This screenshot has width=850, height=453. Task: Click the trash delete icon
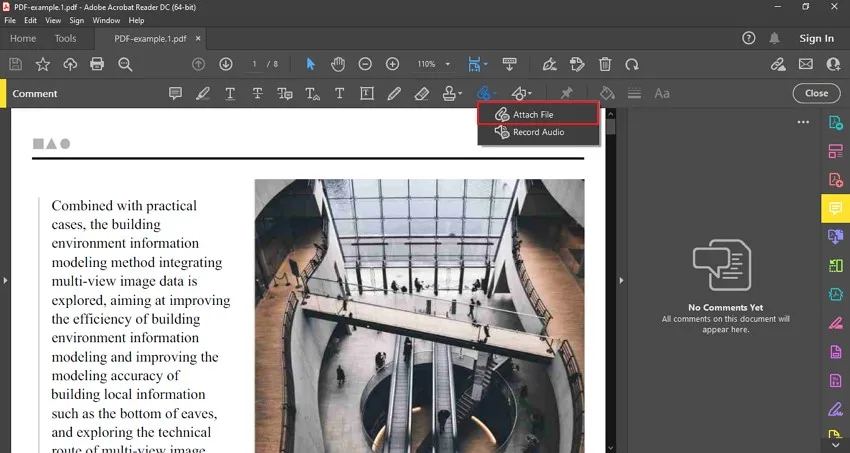coord(605,64)
